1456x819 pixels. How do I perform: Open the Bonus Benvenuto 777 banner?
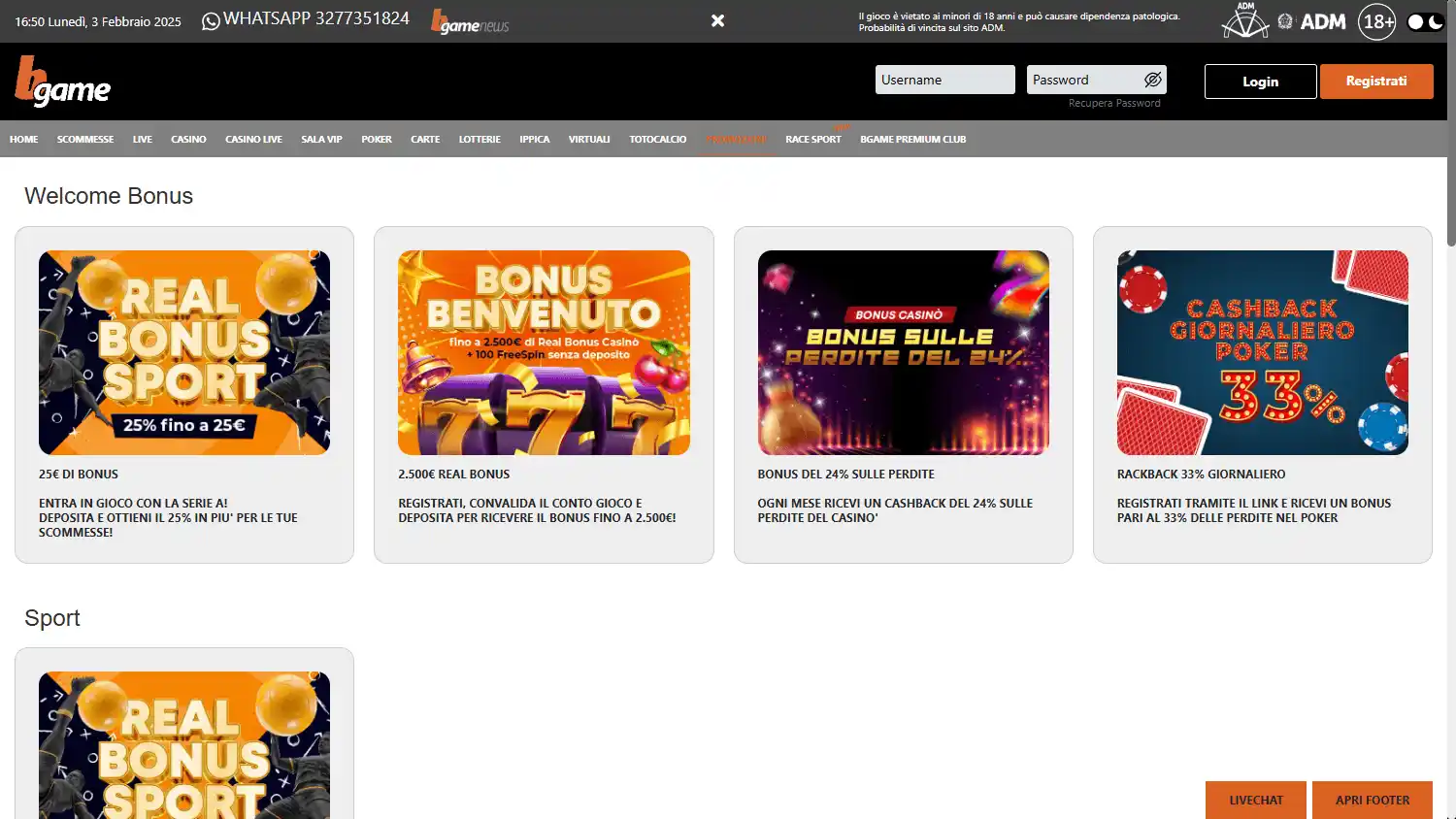coord(544,352)
